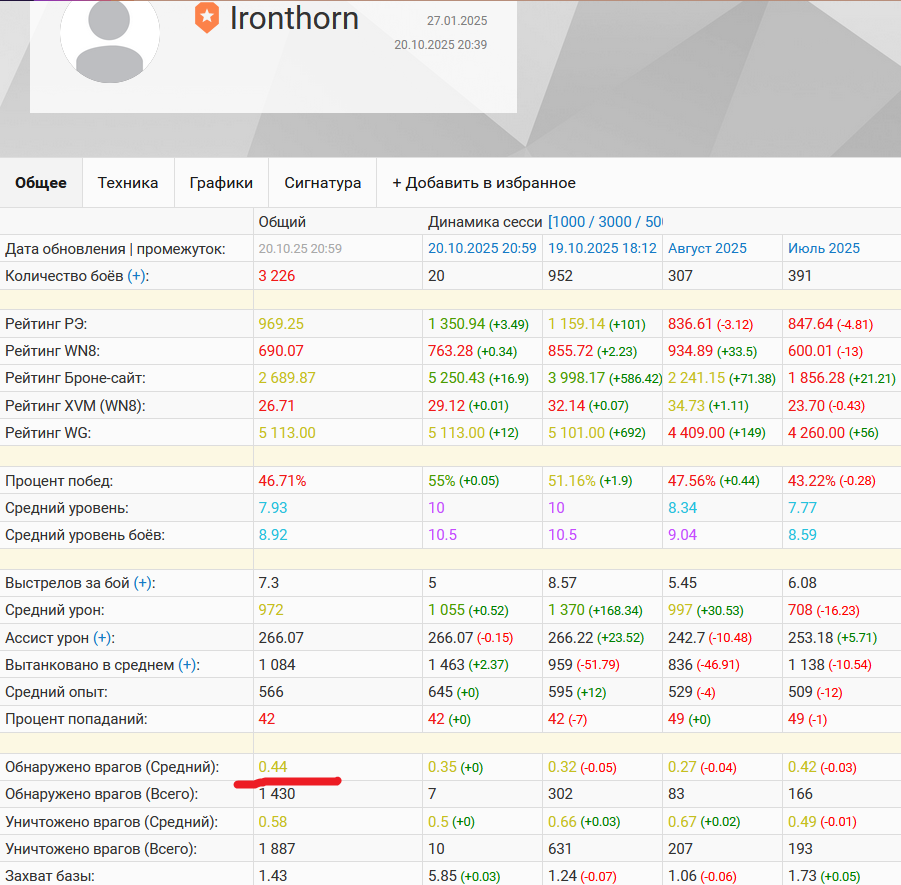The height and width of the screenshot is (885, 901).
Task: Open the Июль 2025 period link
Action: tap(823, 248)
